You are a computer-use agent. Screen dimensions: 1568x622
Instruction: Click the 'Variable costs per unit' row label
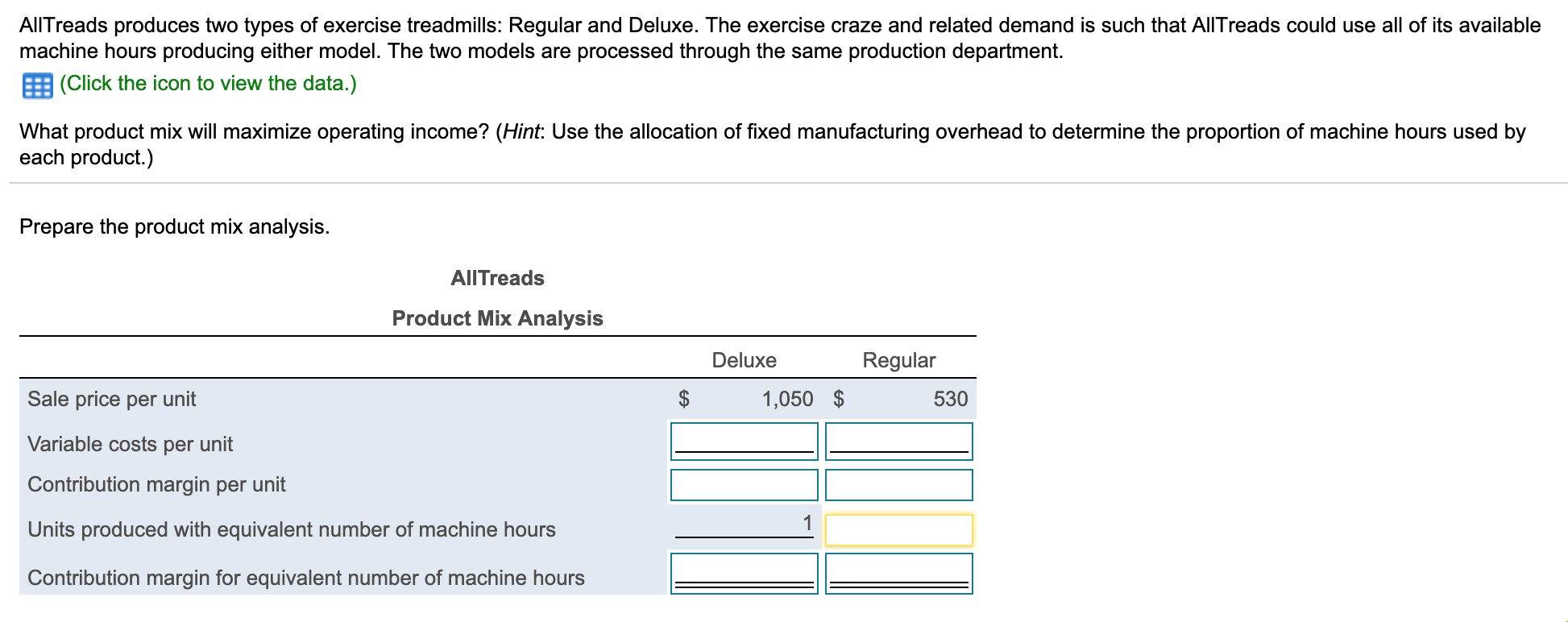(130, 444)
